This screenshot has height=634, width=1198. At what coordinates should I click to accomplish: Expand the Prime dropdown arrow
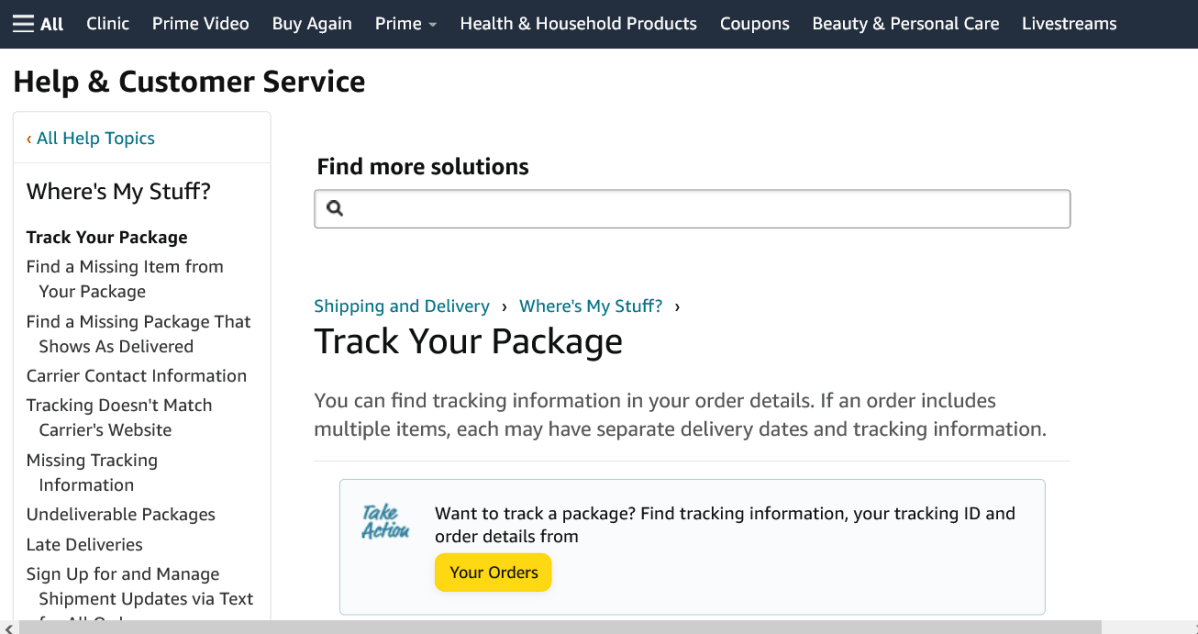[433, 25]
